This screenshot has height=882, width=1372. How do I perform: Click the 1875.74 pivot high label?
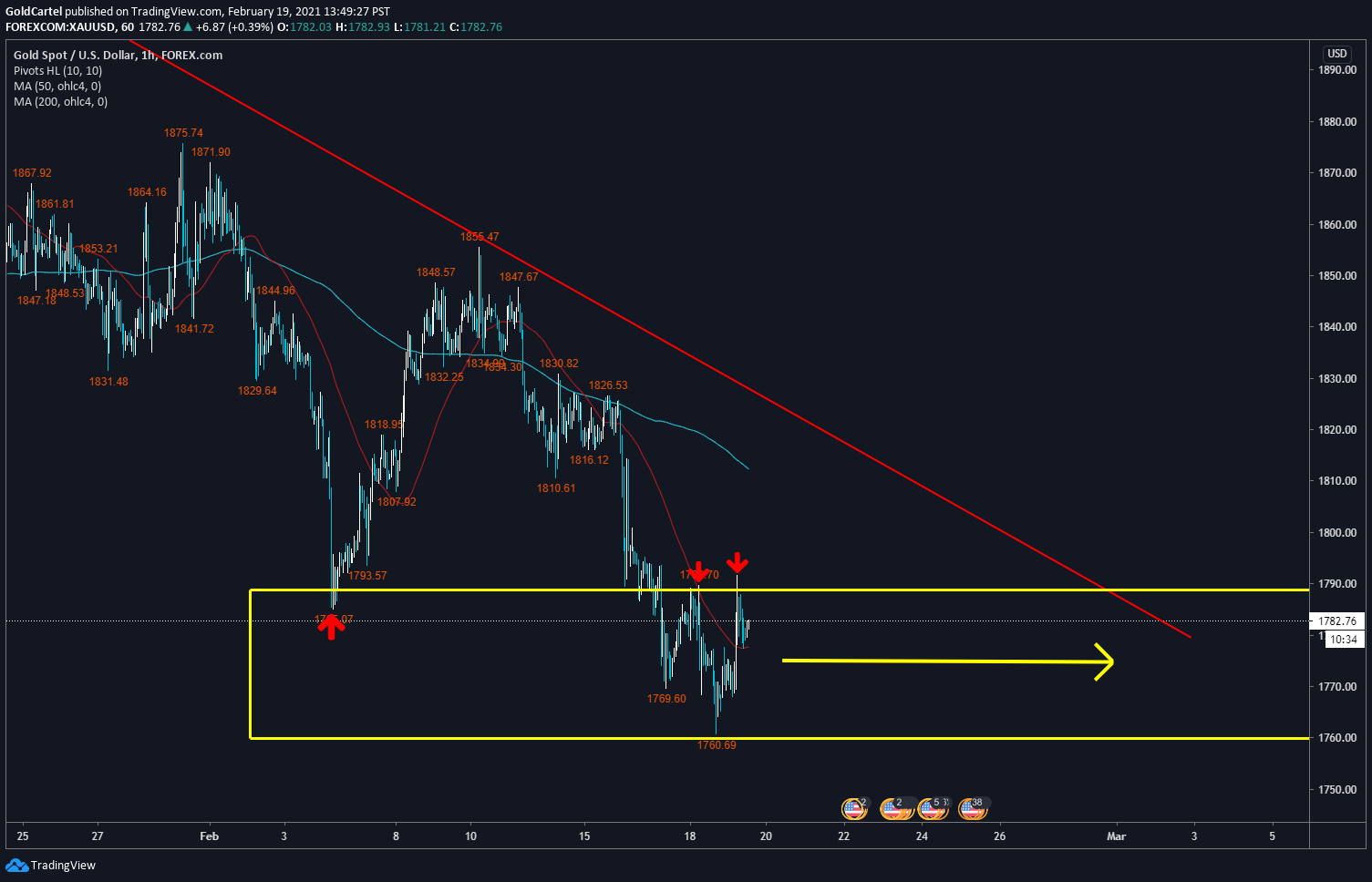click(183, 133)
